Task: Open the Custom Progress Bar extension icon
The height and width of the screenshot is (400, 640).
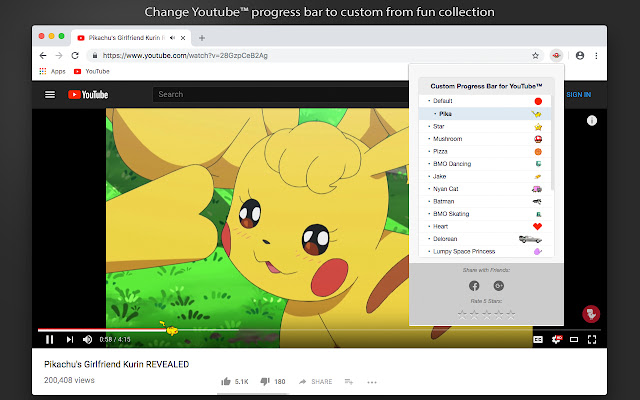Action: tap(556, 56)
